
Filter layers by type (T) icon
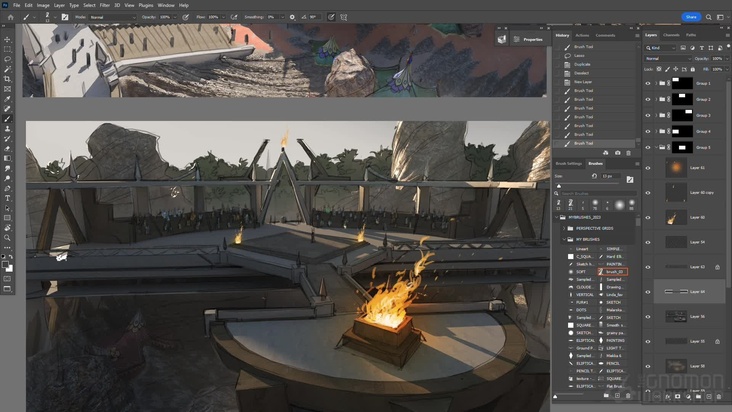point(702,48)
